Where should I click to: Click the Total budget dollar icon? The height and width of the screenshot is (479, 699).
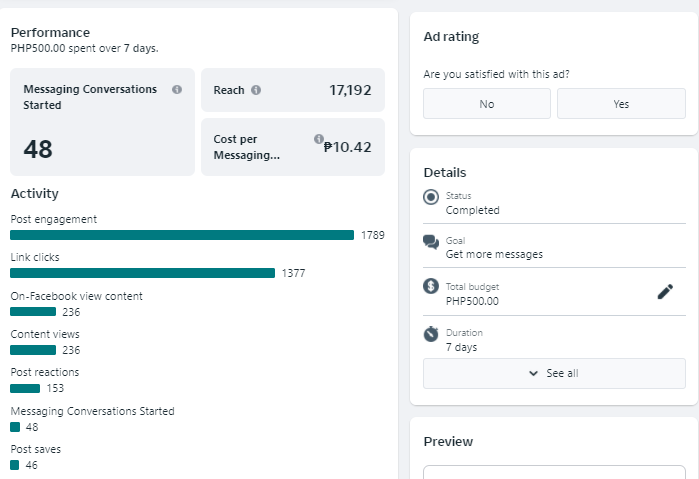431,287
